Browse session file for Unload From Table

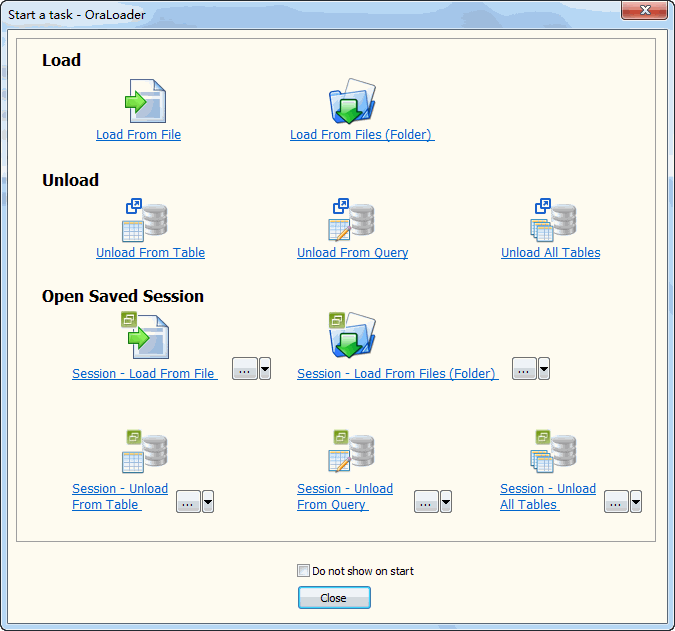point(188,501)
